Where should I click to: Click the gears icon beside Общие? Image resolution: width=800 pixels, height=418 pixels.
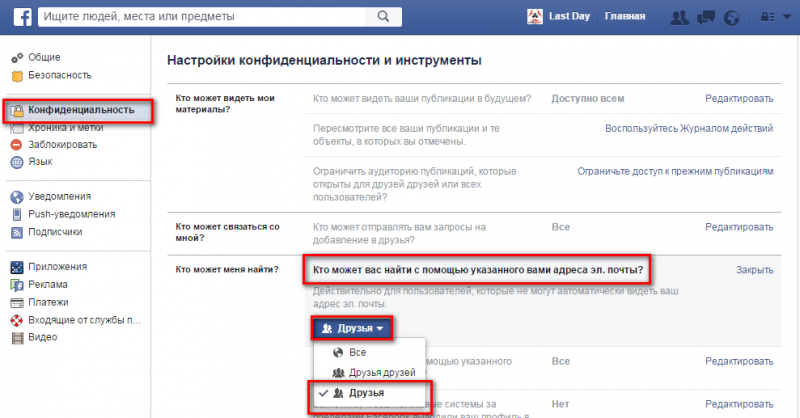(x=17, y=58)
